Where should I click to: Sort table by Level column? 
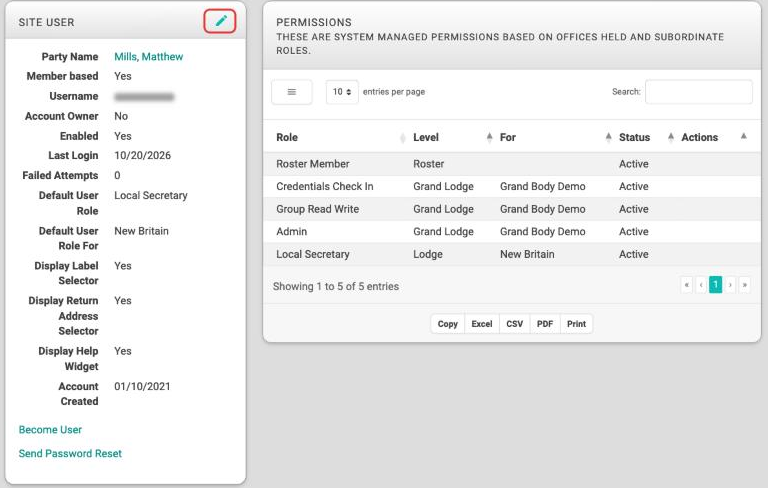(451, 137)
